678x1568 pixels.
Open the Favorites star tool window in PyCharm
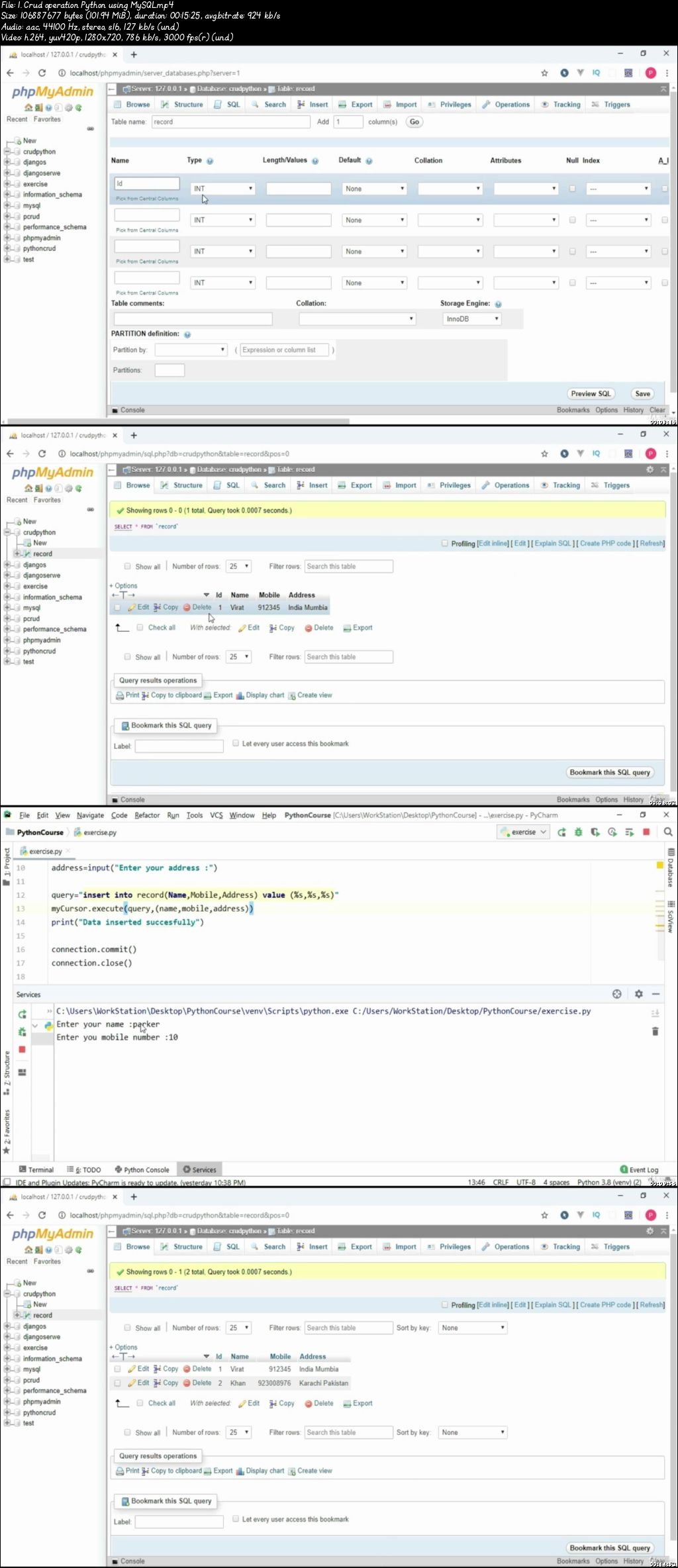tap(7, 1133)
